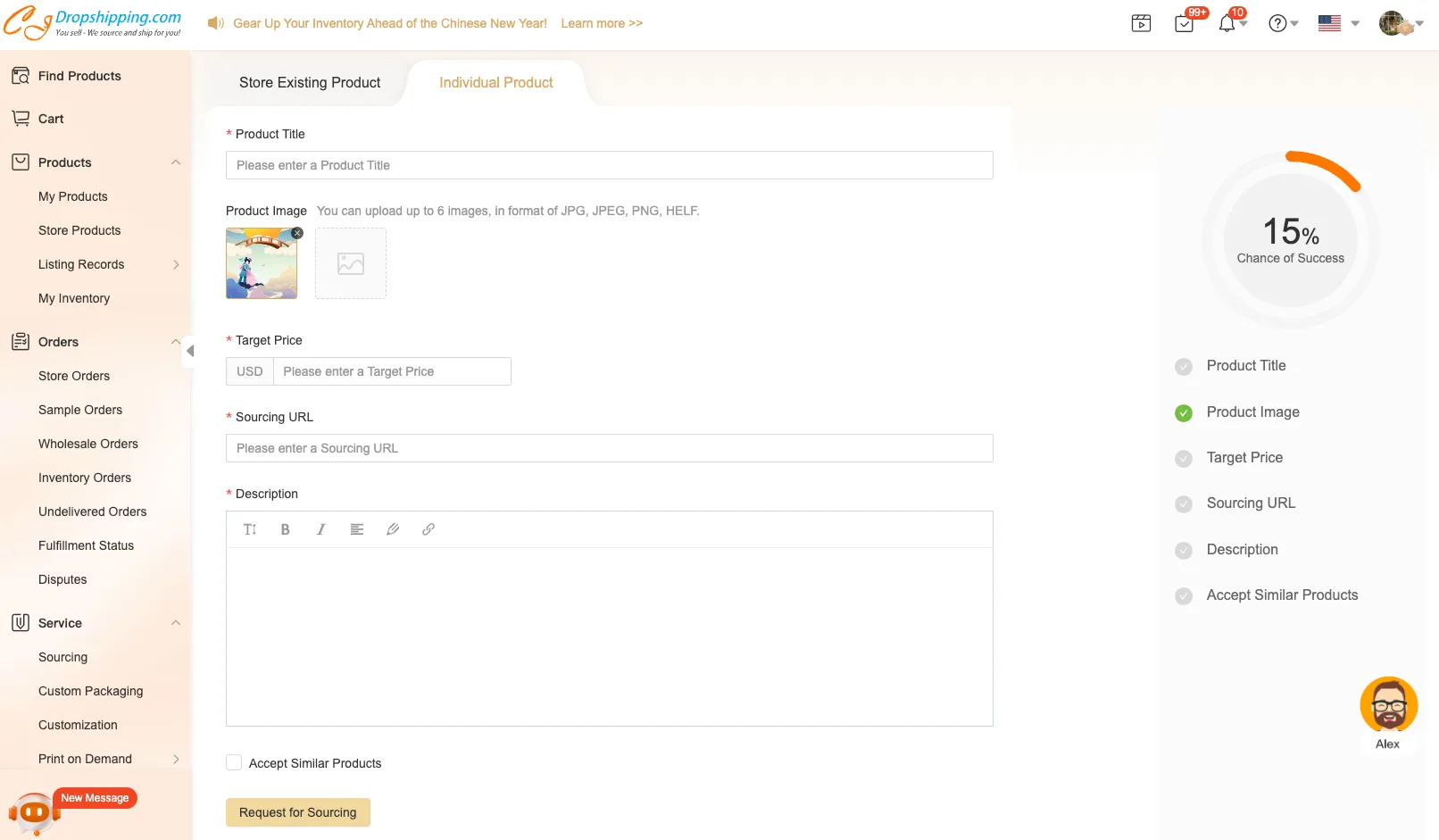1439x840 pixels.
Task: Open Sample Orders in the sidebar
Action: 80,410
